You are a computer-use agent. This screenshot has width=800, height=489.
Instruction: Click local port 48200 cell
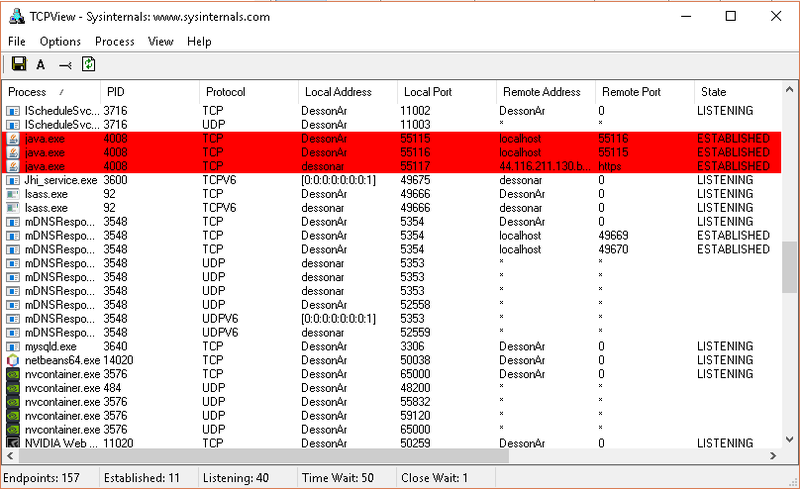(x=415, y=388)
